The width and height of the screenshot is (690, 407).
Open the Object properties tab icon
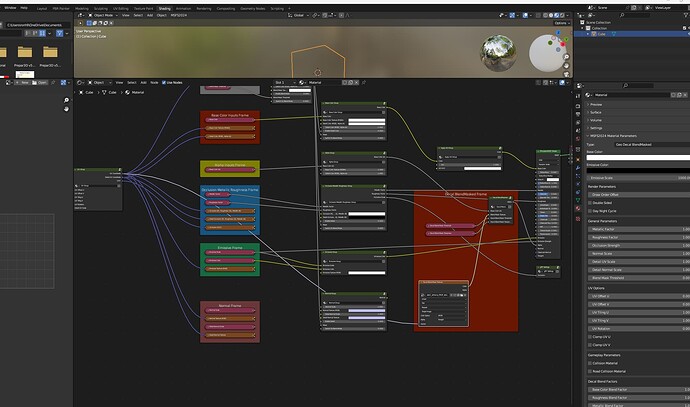click(578, 159)
